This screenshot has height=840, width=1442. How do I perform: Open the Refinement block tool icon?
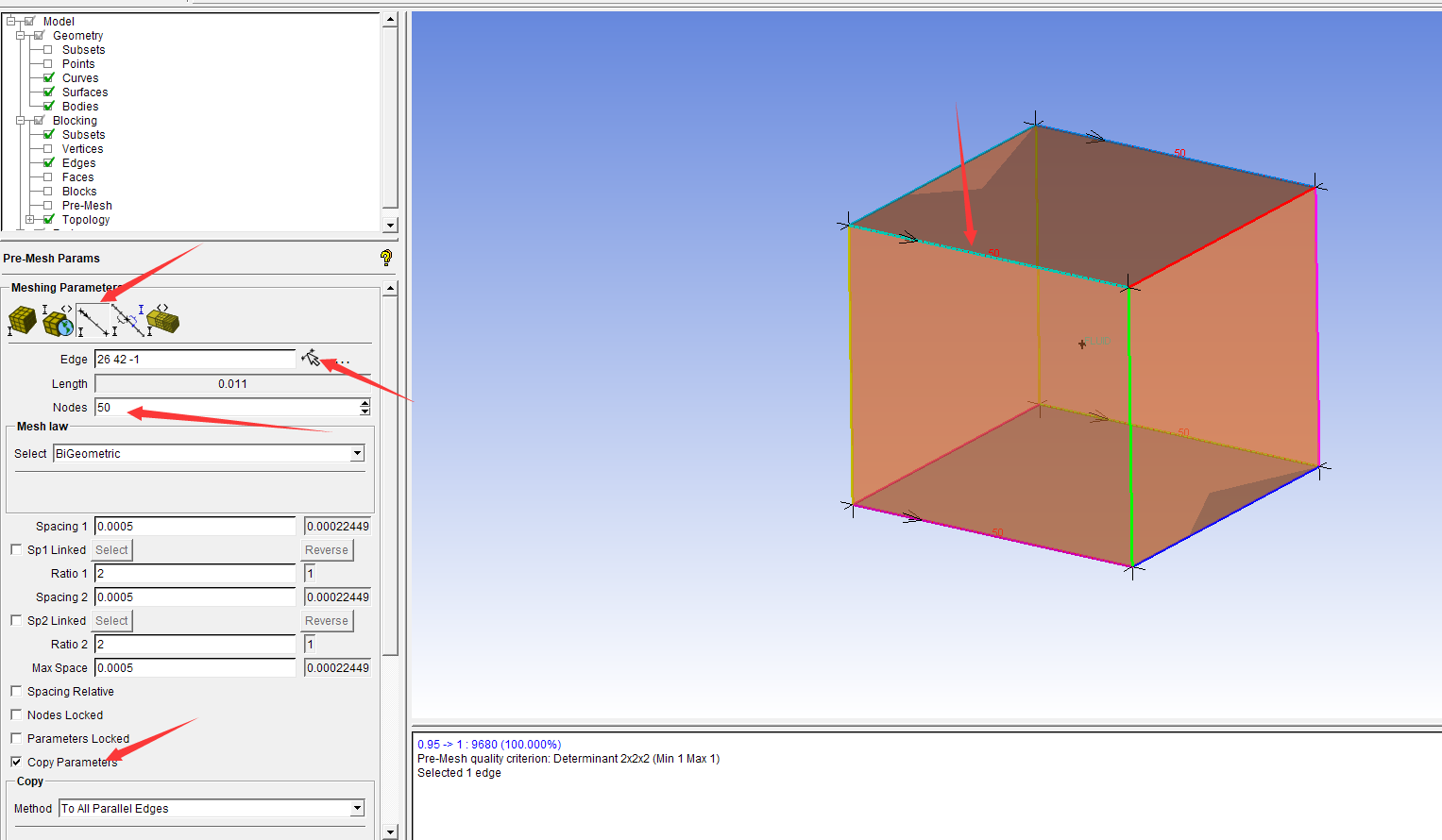162,321
